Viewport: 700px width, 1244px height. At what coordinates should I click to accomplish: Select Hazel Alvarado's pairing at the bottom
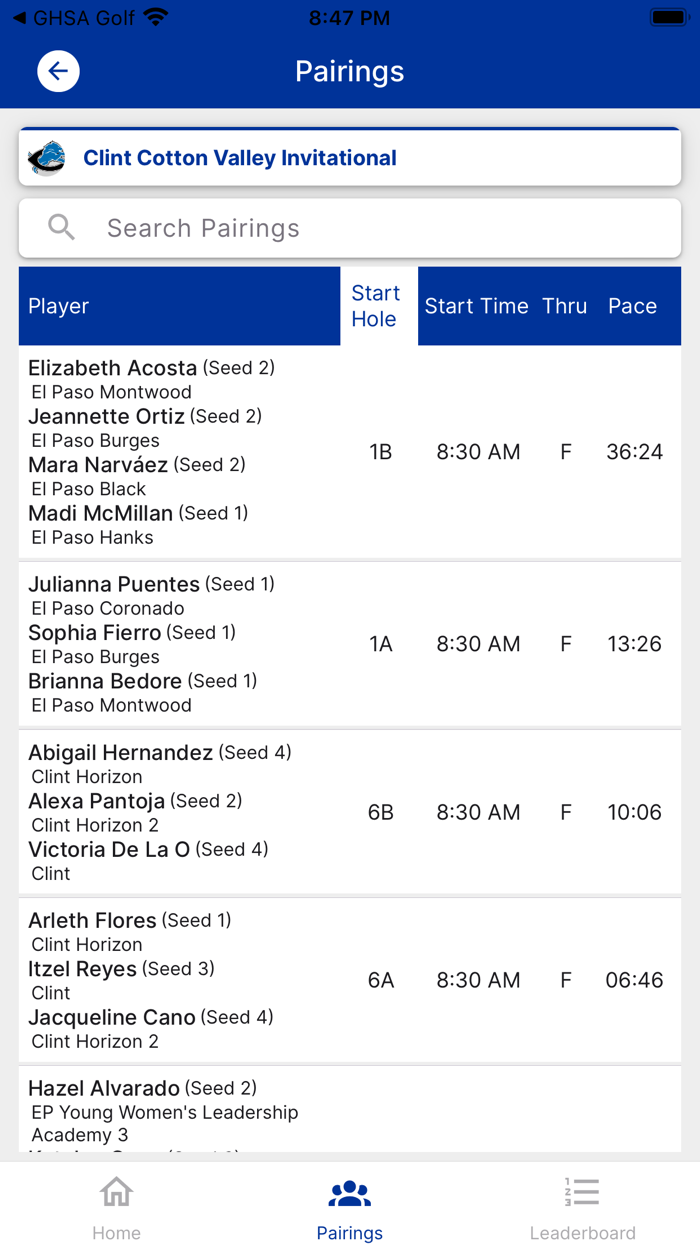(x=350, y=1105)
